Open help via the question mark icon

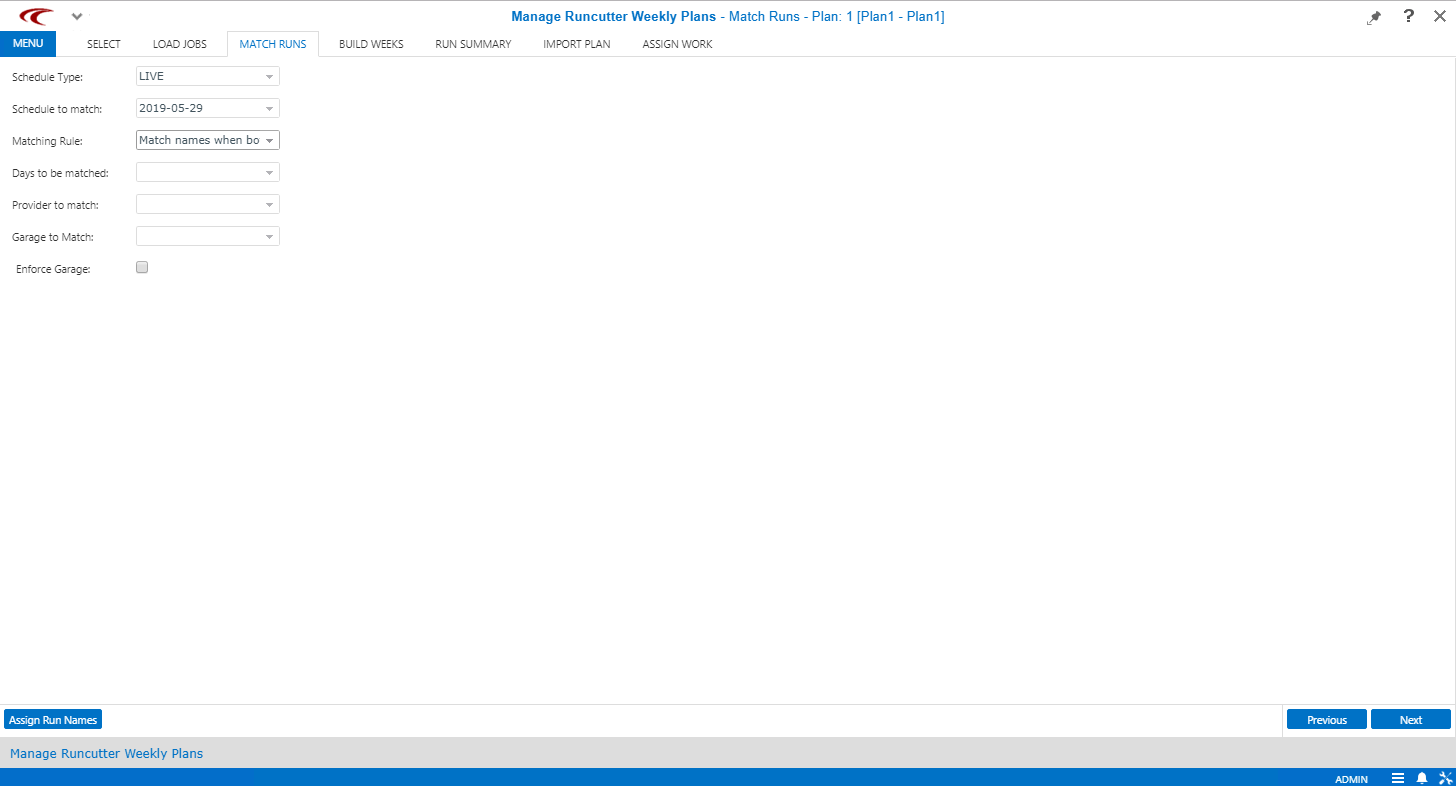[x=1409, y=16]
